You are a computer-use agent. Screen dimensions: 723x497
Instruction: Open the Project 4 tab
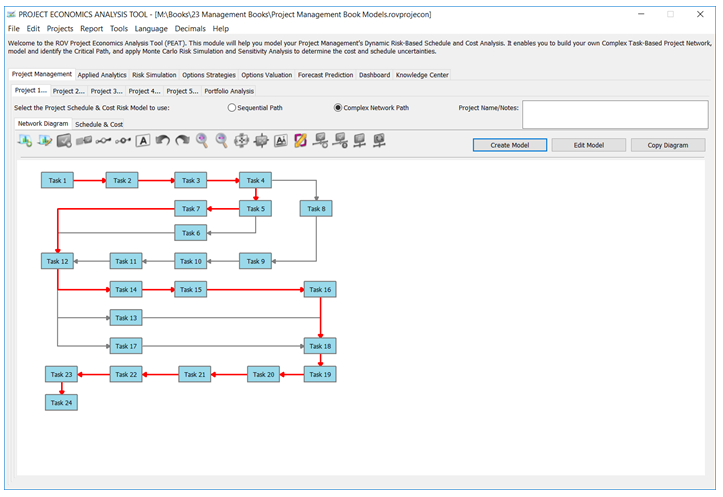(x=144, y=91)
